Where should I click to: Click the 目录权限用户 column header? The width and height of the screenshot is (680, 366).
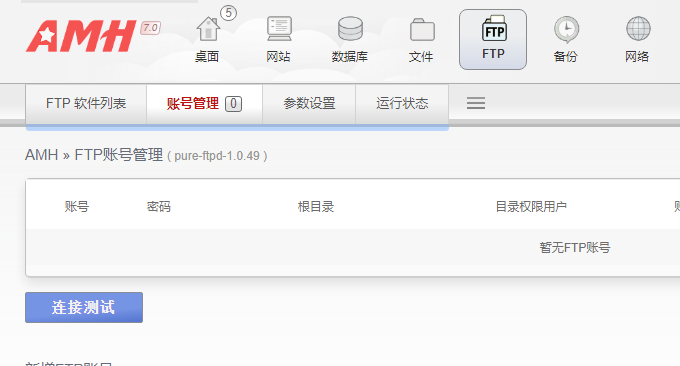531,207
